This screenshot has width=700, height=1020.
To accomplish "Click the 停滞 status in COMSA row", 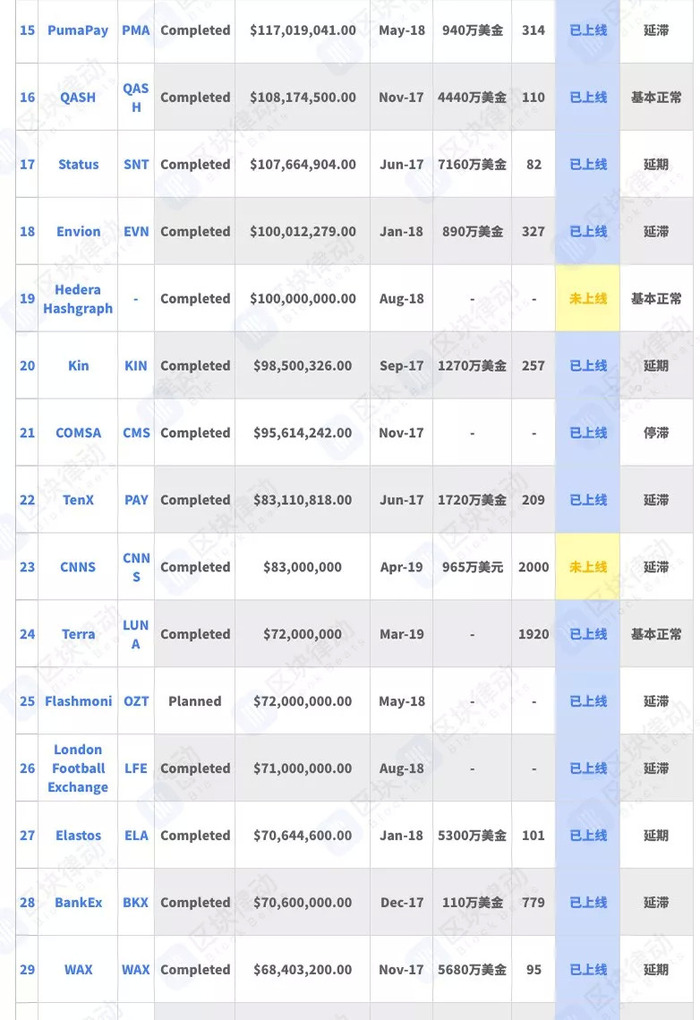I will pyautogui.click(x=656, y=433).
